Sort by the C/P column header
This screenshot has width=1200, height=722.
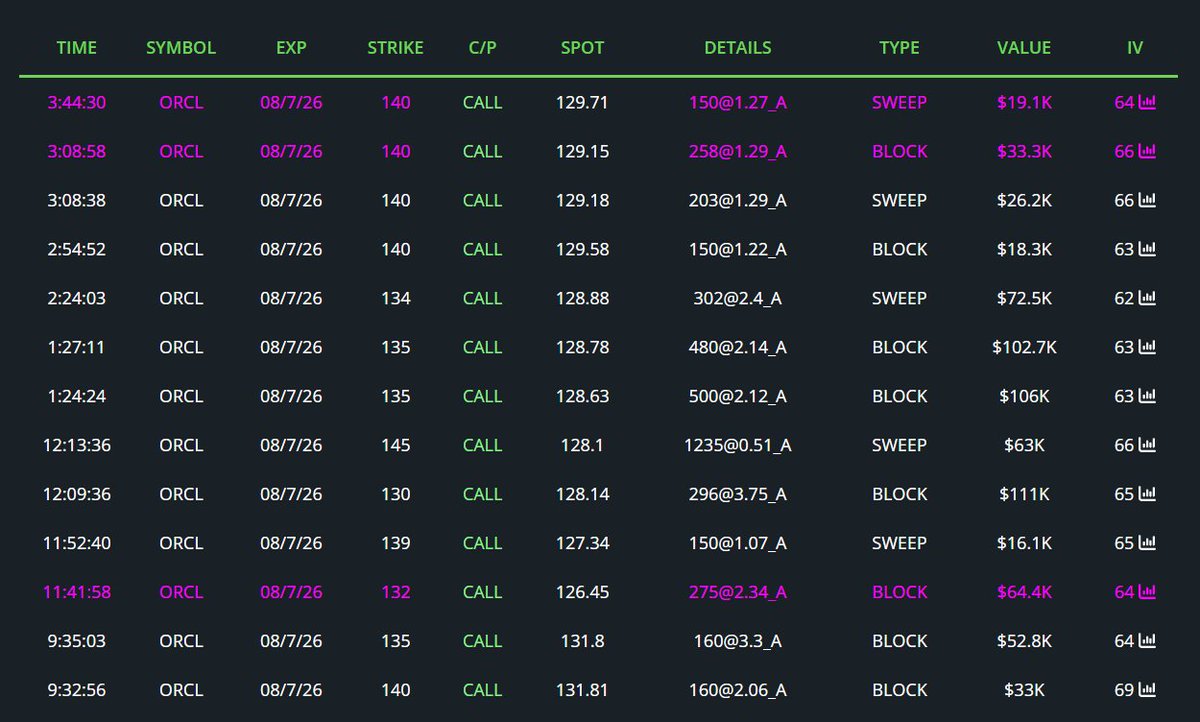point(482,47)
